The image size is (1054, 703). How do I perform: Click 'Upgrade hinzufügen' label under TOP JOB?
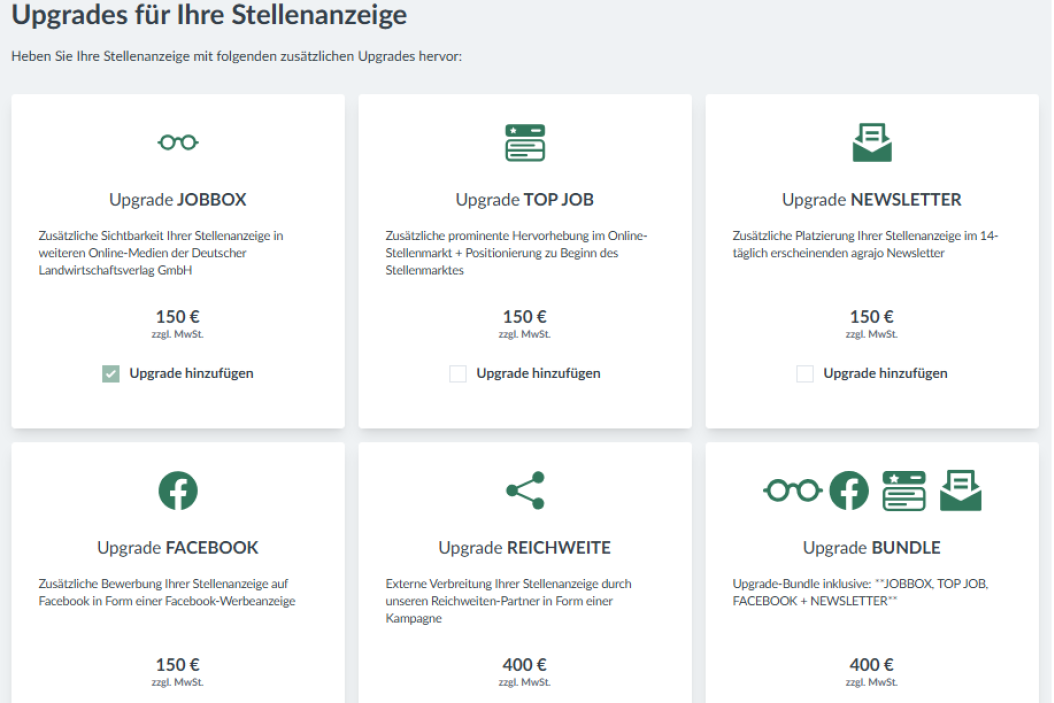(x=538, y=374)
